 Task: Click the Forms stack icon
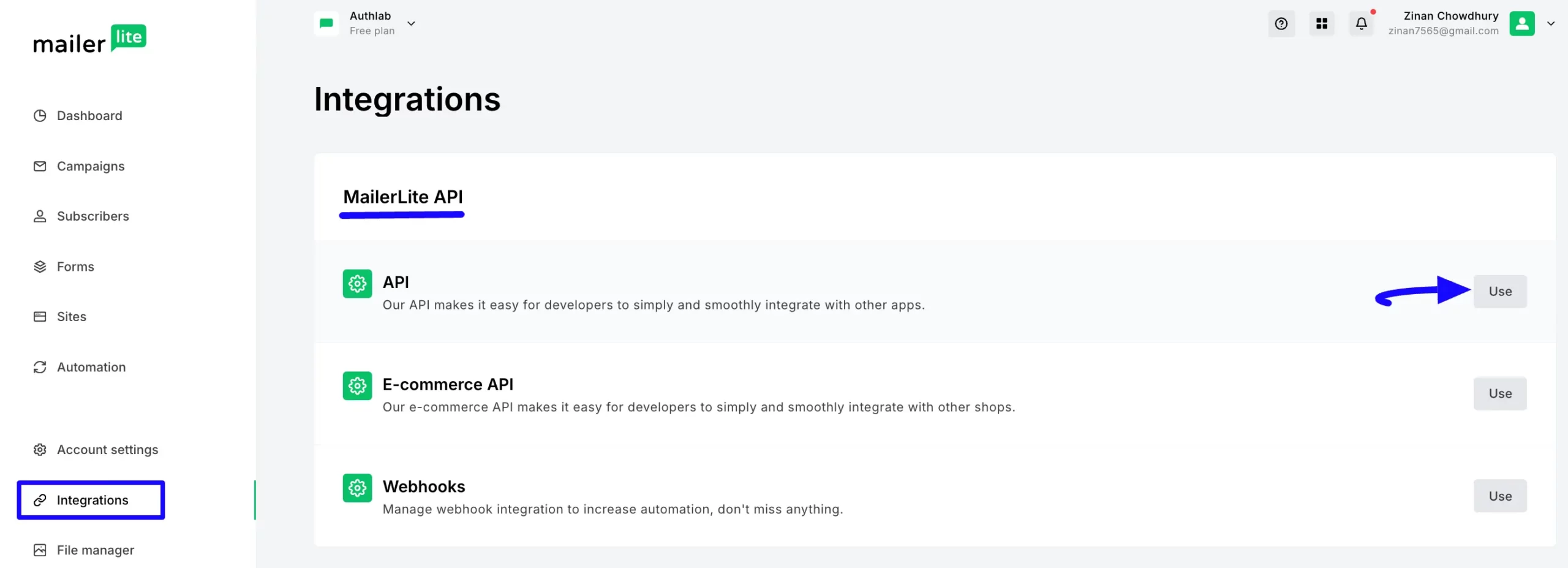39,266
